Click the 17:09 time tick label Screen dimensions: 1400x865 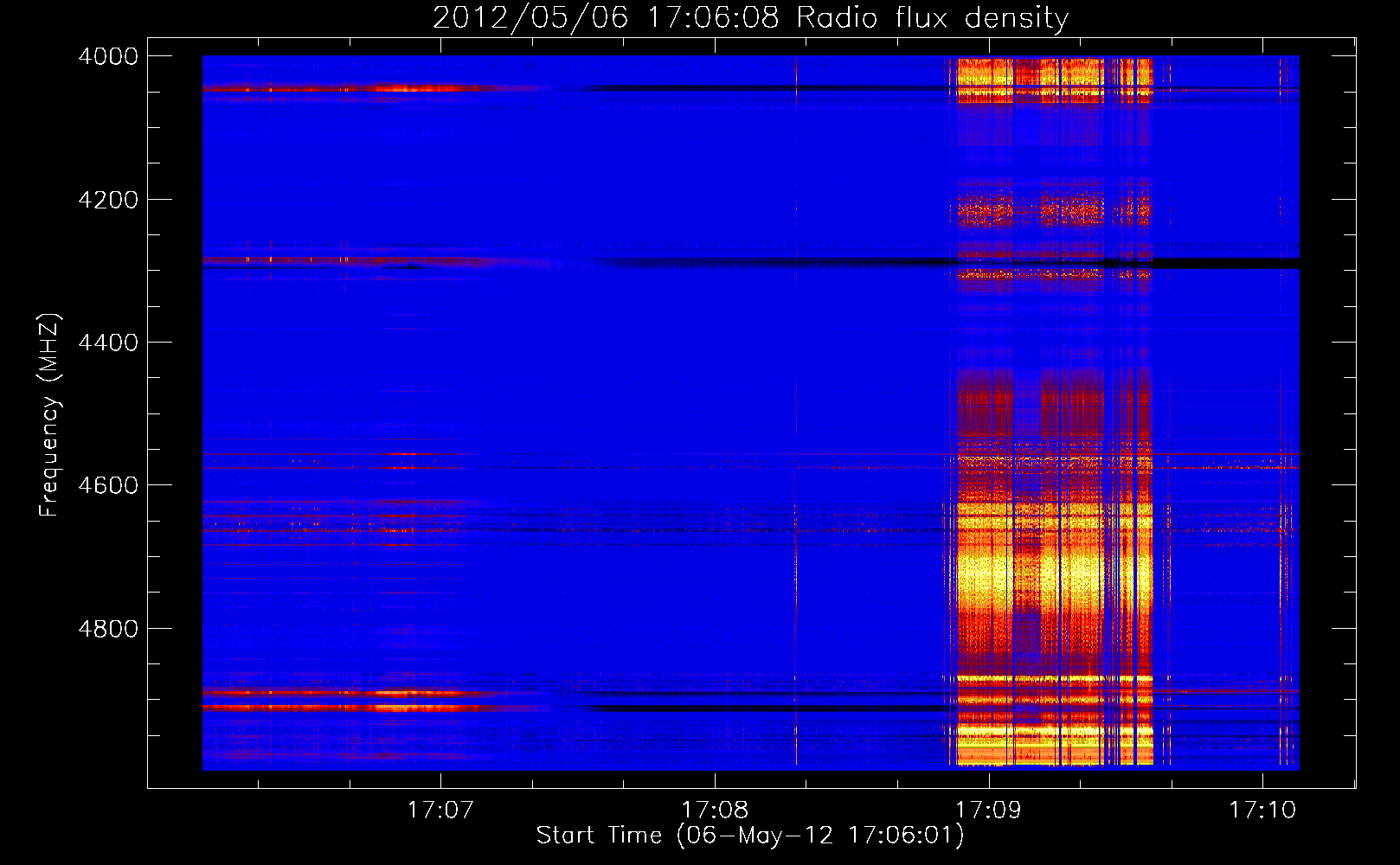[x=988, y=810]
